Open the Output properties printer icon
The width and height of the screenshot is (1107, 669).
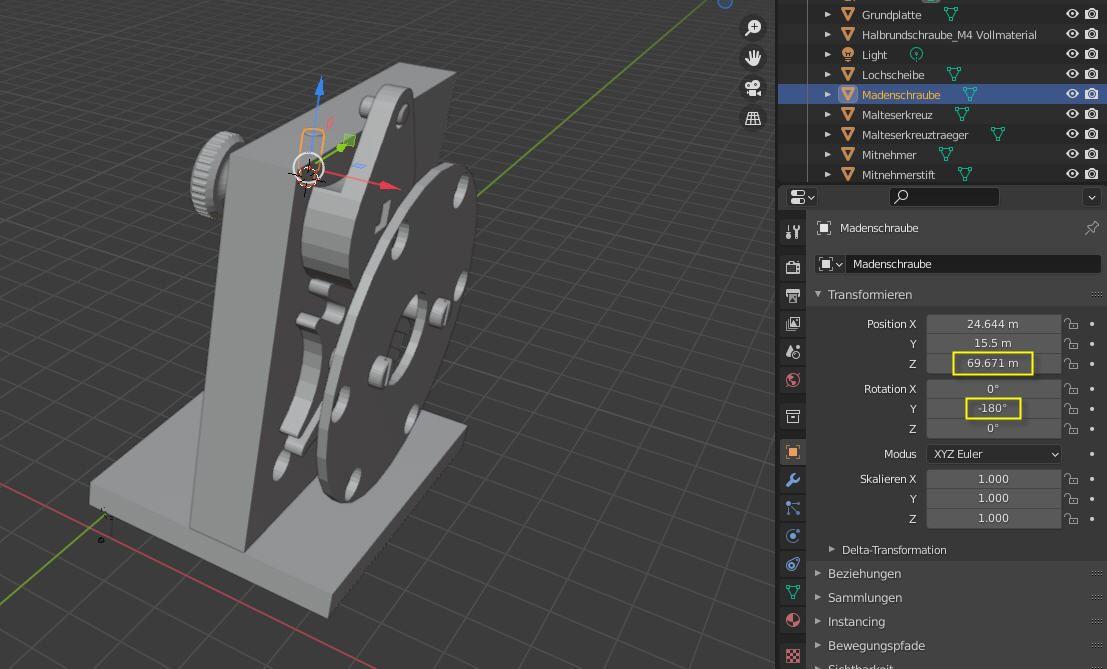click(x=793, y=295)
